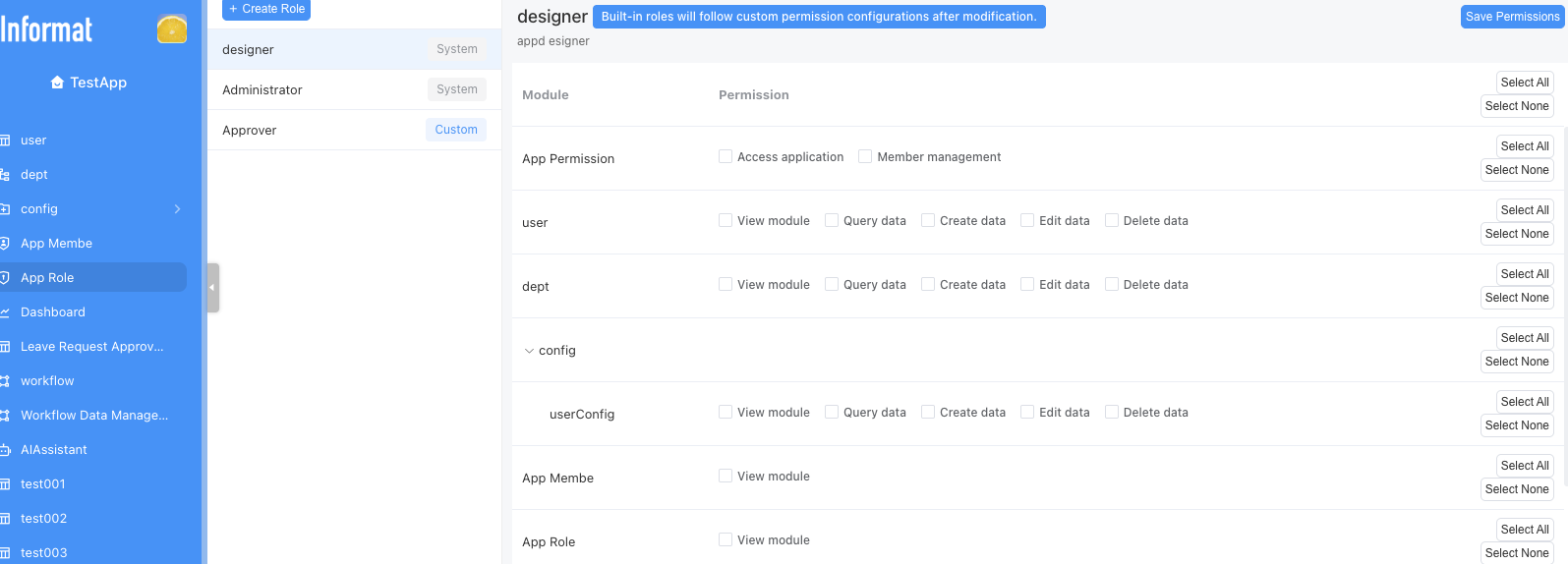Click the App Role shield icon
Screen dimensions: 1568x564
pyautogui.click(x=5, y=278)
